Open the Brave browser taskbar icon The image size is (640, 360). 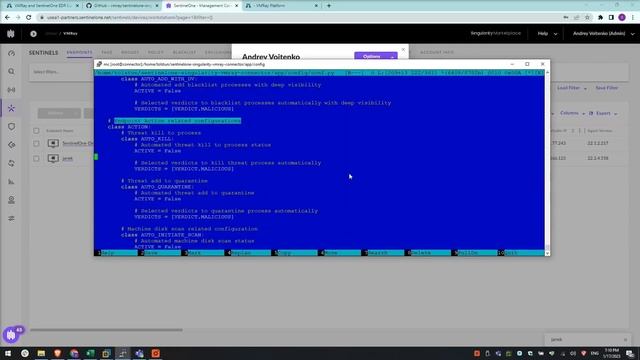coord(58,353)
